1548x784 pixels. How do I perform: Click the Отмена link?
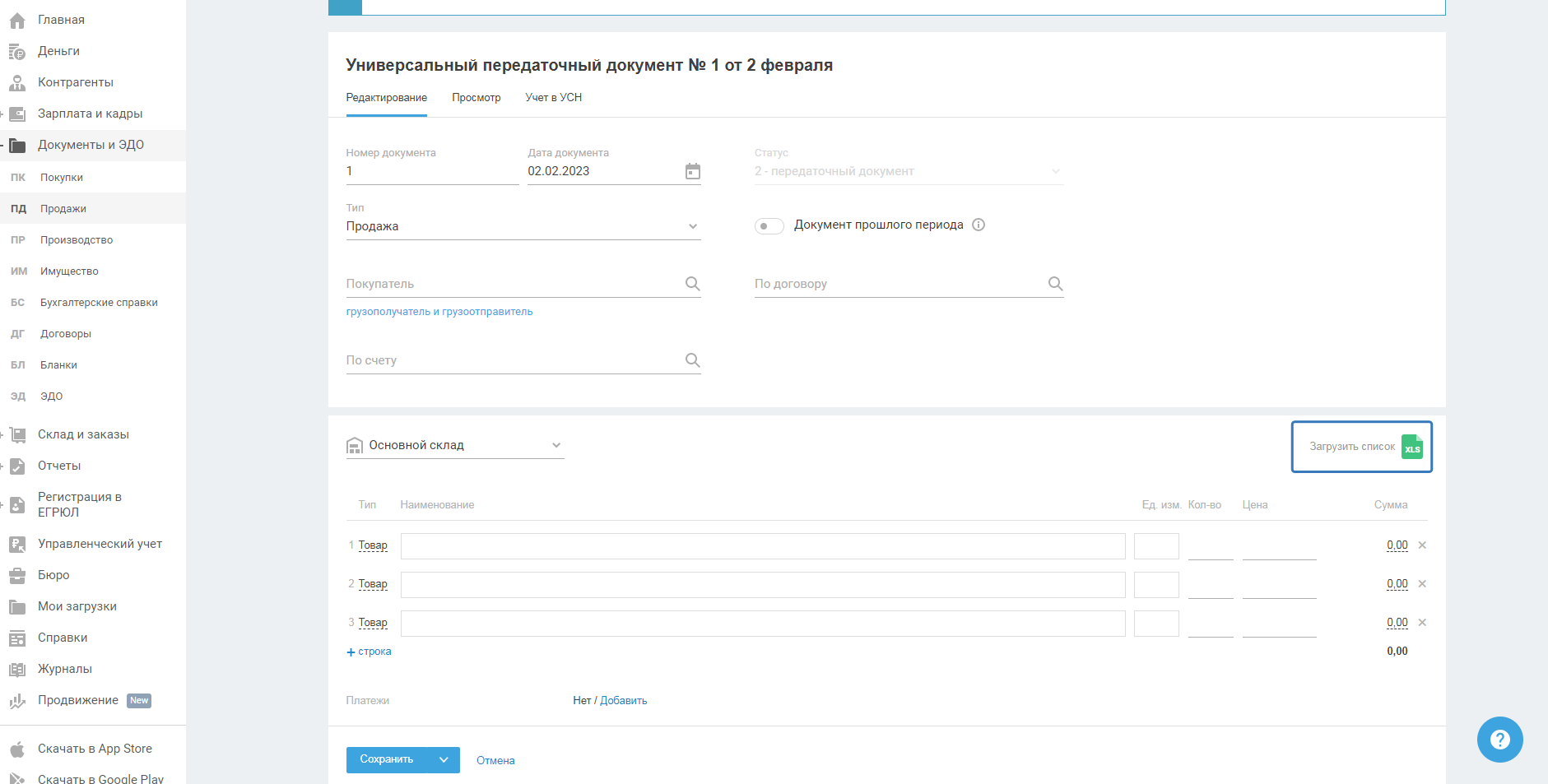coord(495,760)
